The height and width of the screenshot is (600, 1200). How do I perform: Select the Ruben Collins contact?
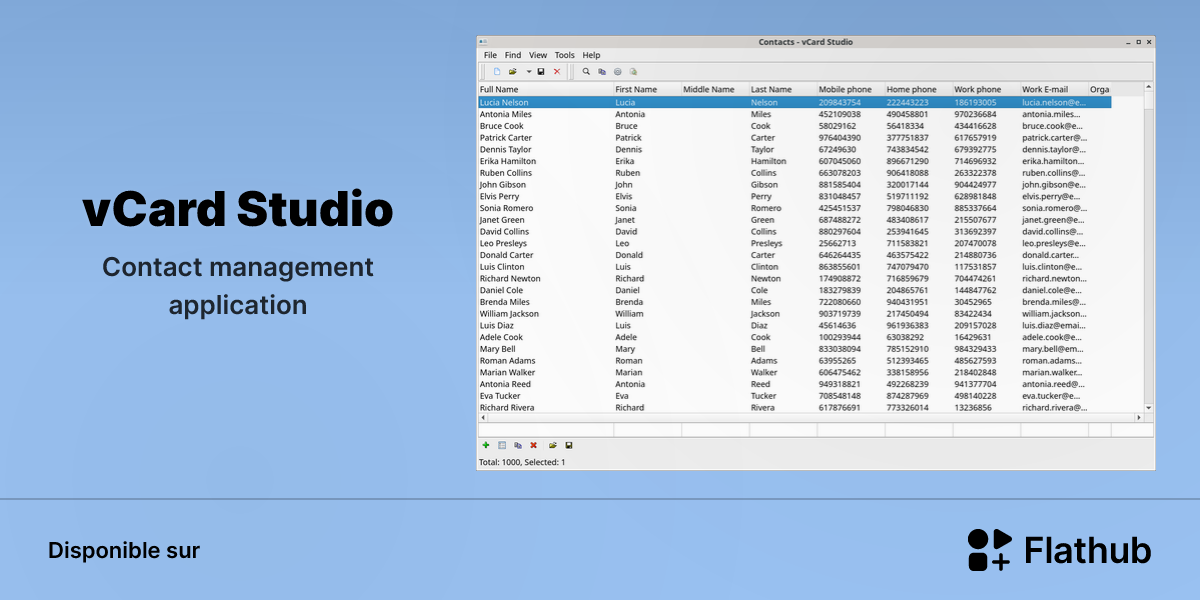pyautogui.click(x=794, y=173)
